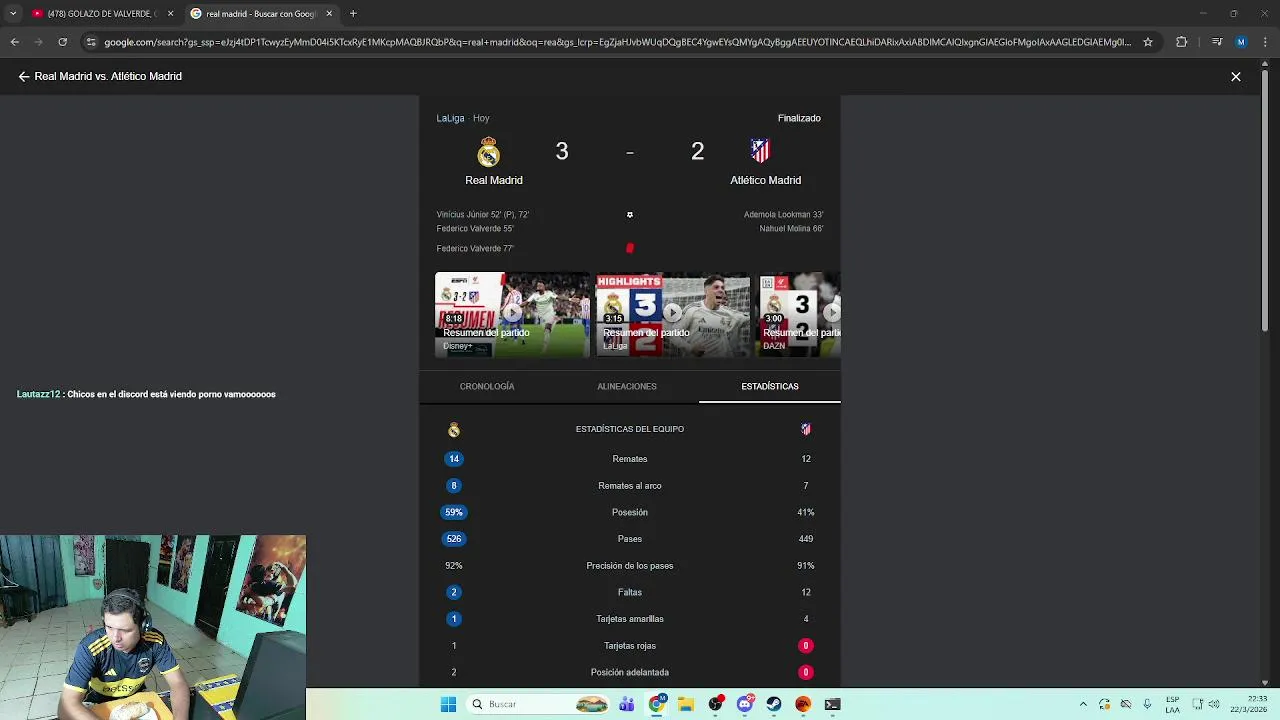The image size is (1280, 720).
Task: Open Microsoft Teams from taskbar
Action: point(626,704)
